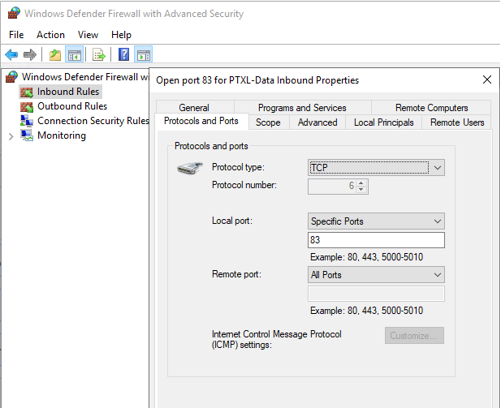The image size is (500, 408).
Task: Click the Up one level folder icon
Action: (x=55, y=55)
